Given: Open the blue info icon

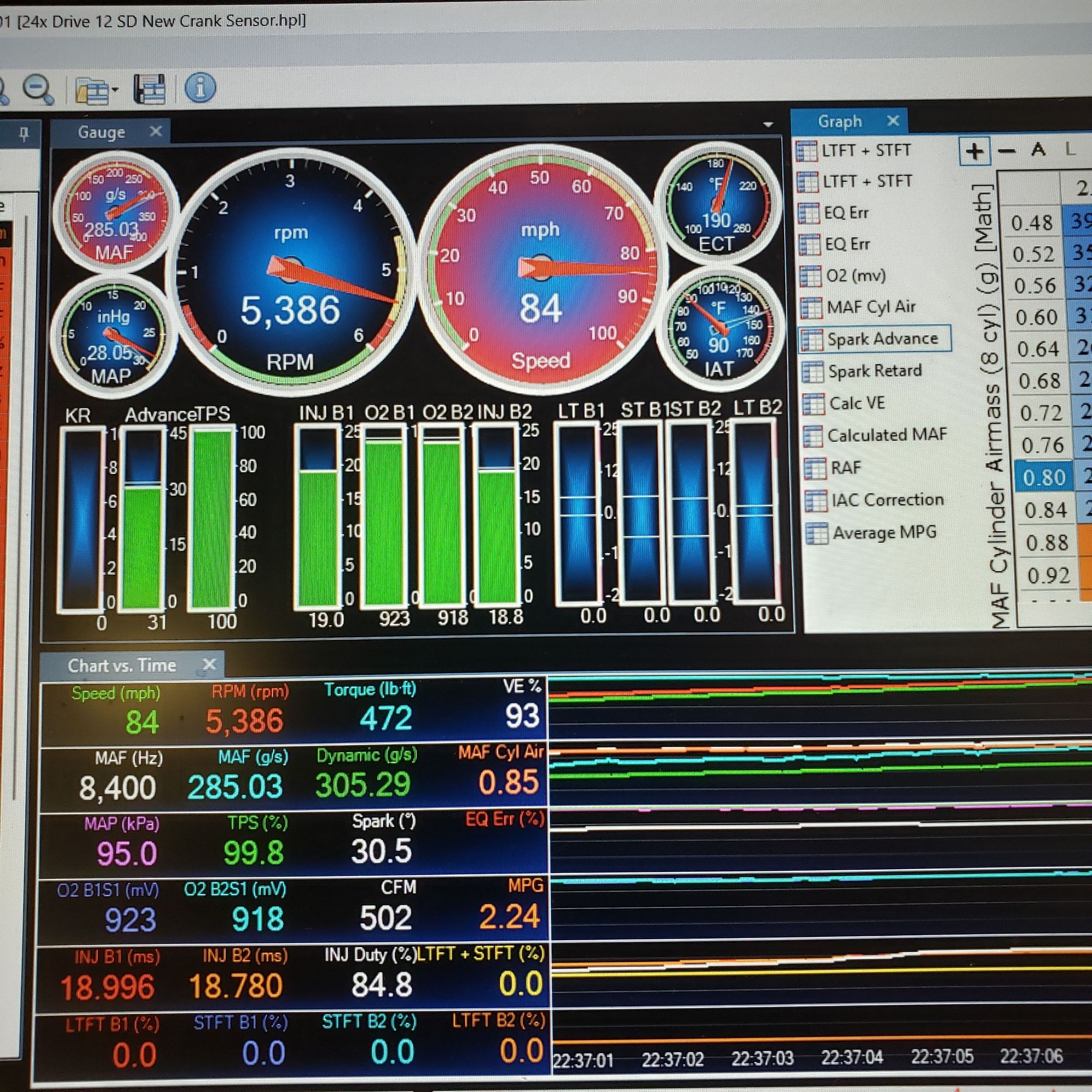Looking at the screenshot, I should 199,87.
